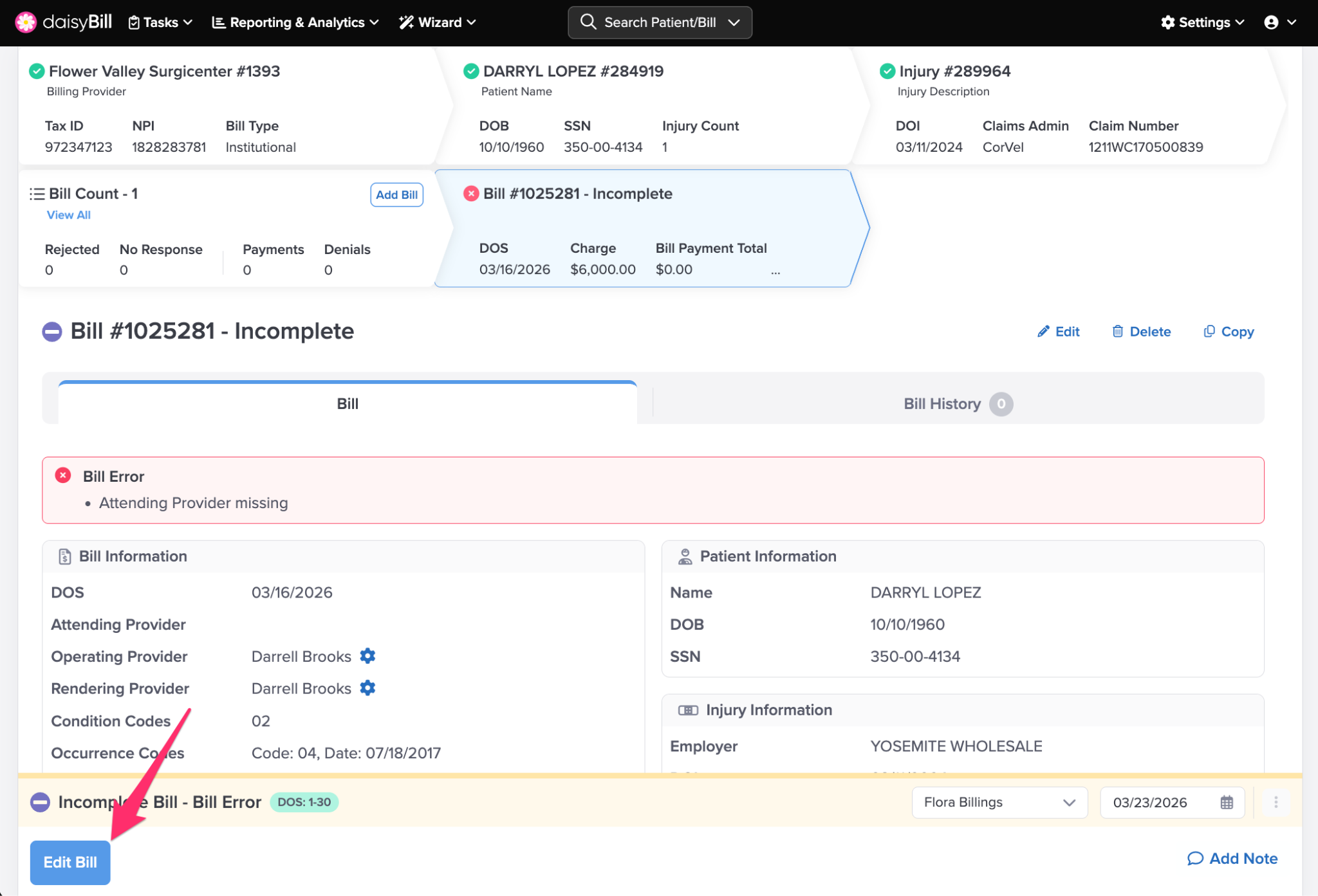Click the calendar icon beside 03/23/2026
Viewport: 1318px width, 896px height.
(1227, 802)
